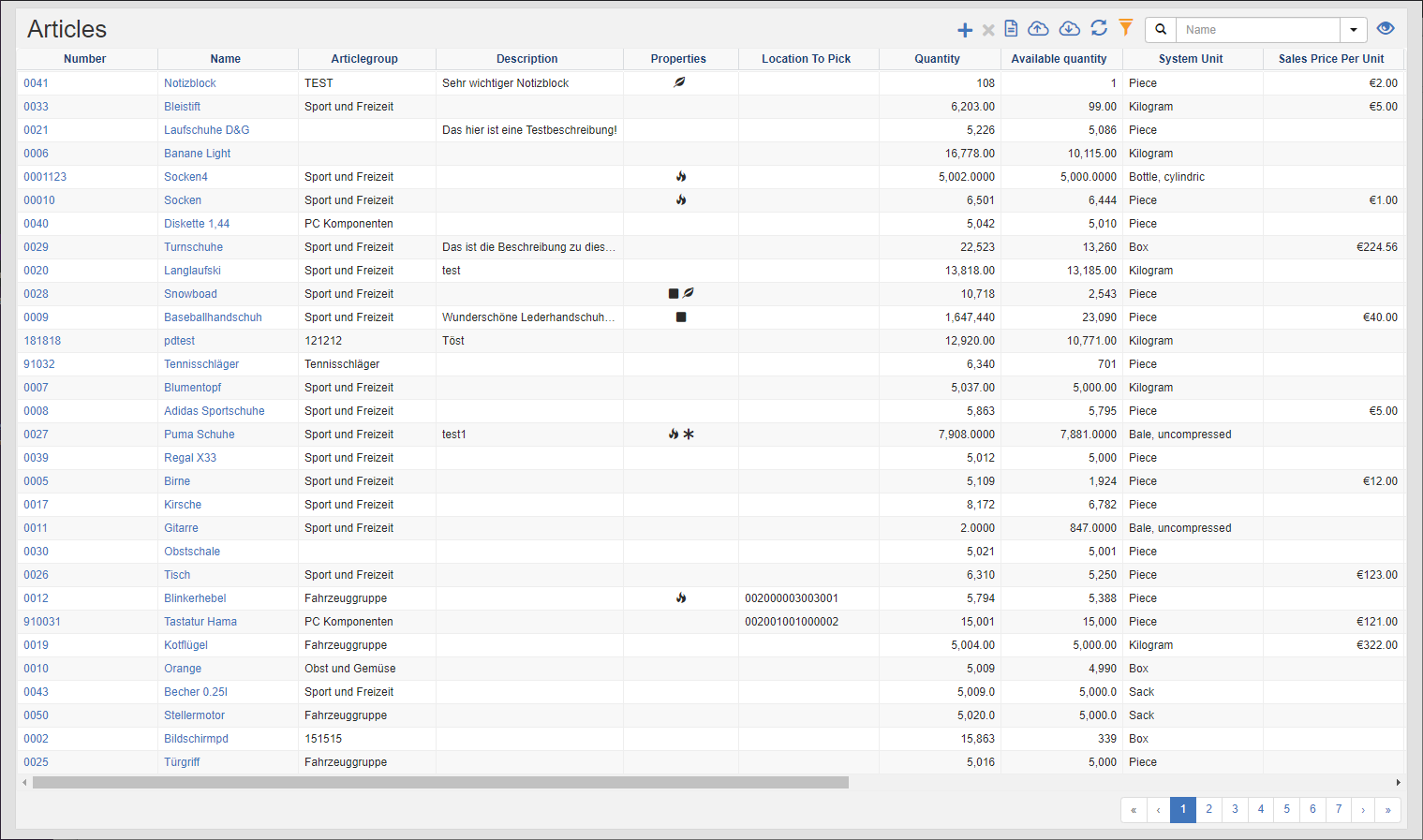Image resolution: width=1423 pixels, height=840 pixels.
Task: Focus the Name search input field
Action: [1257, 30]
